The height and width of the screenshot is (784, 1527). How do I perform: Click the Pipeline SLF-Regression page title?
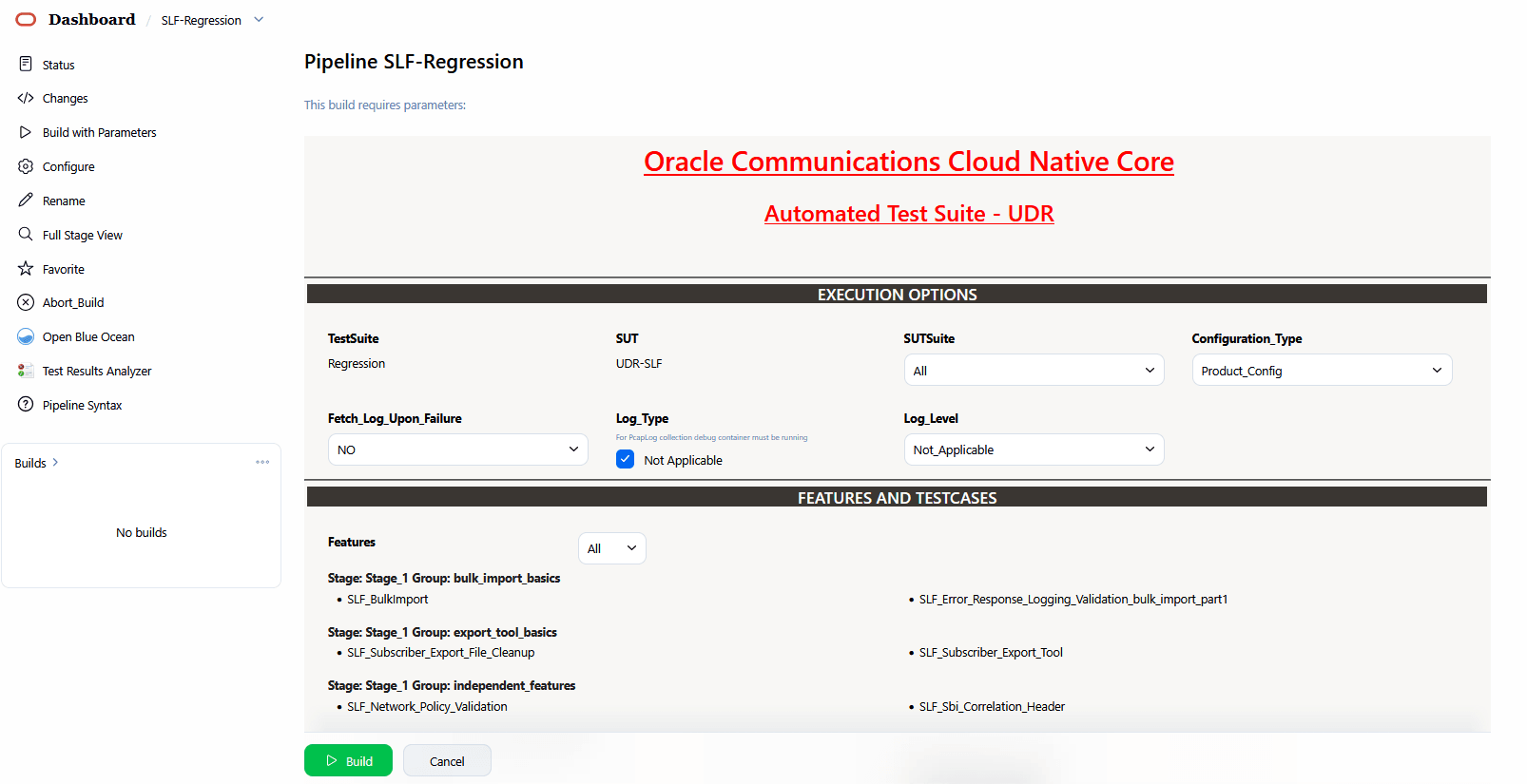[414, 62]
